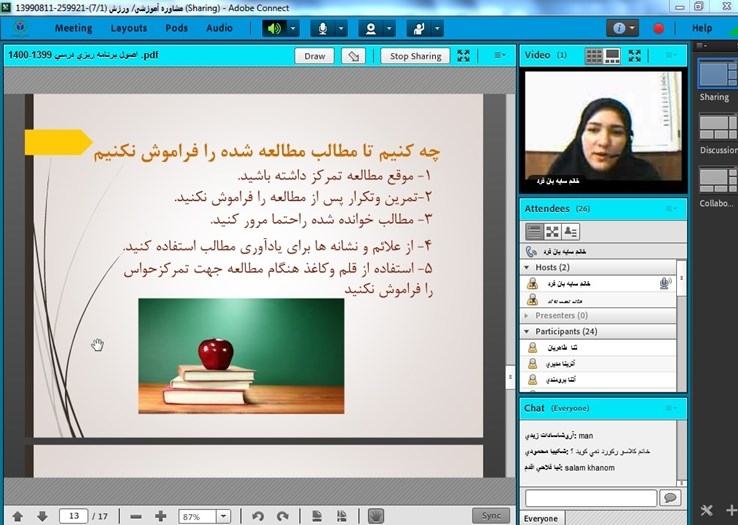The image size is (738, 525).
Task: Expand the Presenters (0) group
Action: click(x=527, y=315)
